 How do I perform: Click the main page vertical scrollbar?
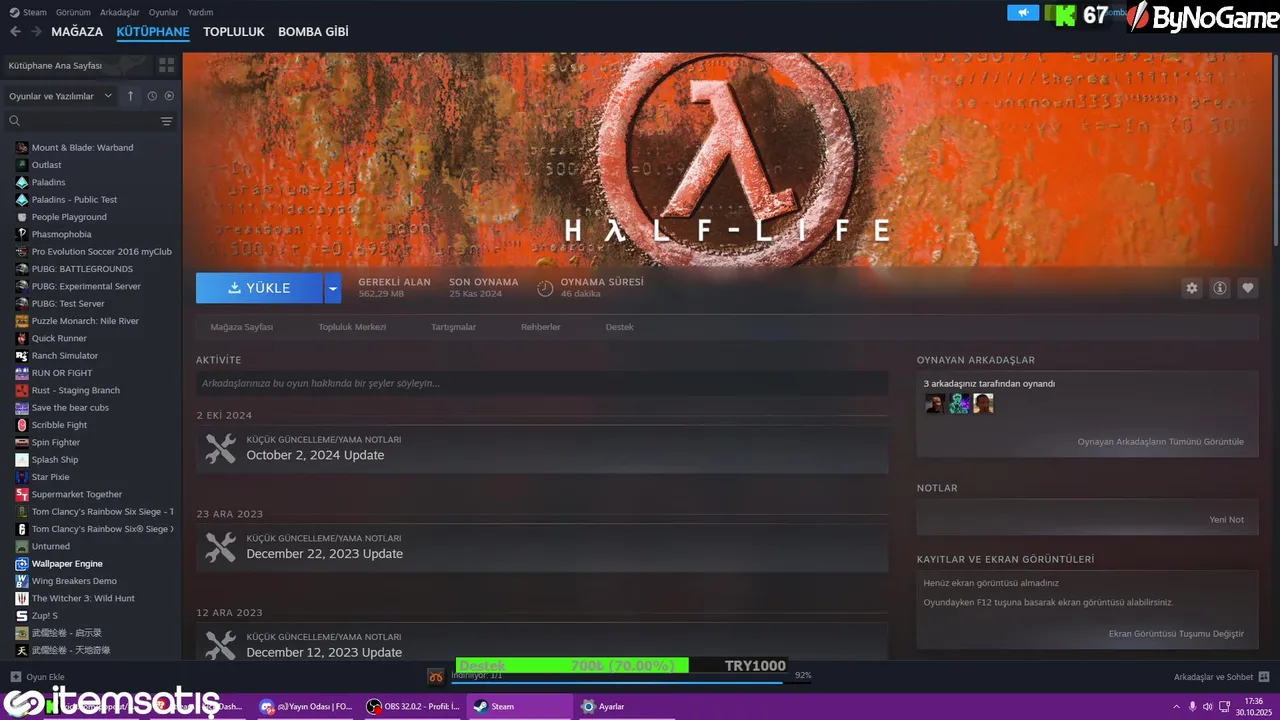[1275, 150]
